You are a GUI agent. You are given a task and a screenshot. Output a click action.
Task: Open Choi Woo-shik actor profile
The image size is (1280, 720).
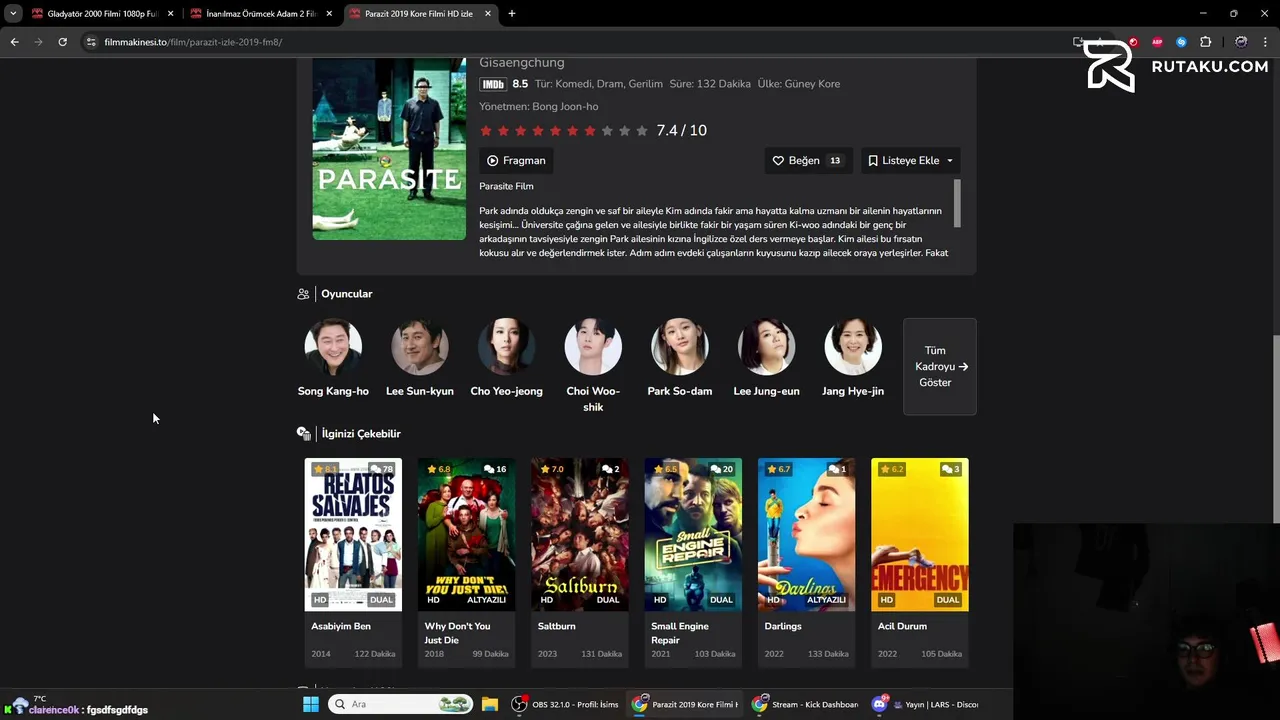[593, 366]
